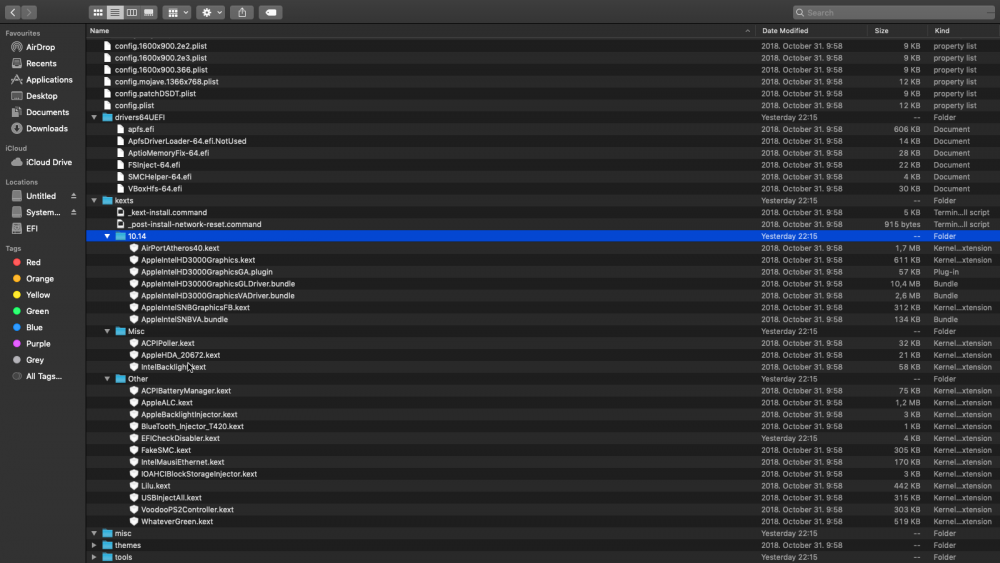Switch to icon view

[98, 12]
